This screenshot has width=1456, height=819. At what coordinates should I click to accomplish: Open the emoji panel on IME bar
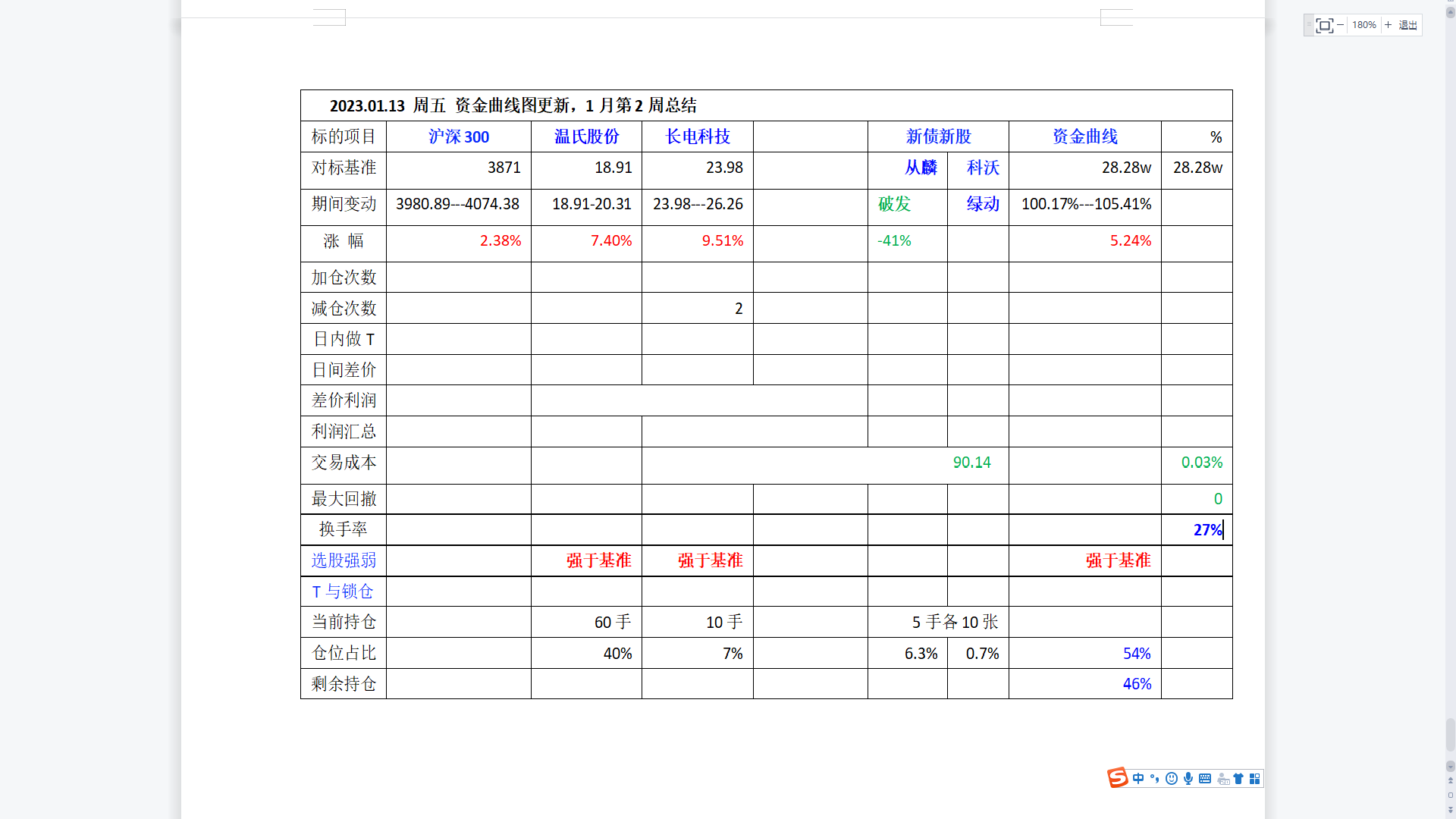1172,779
